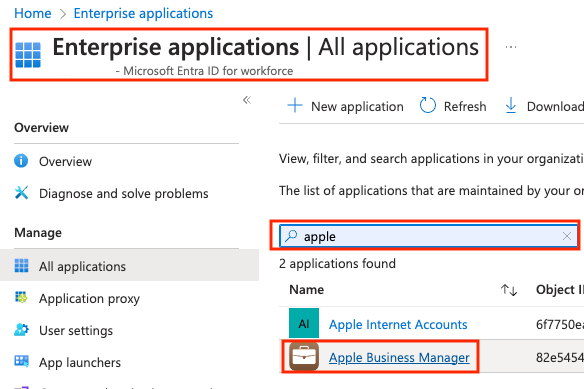Open Diagnose and solve problems
The image size is (584, 389).
tap(124, 194)
